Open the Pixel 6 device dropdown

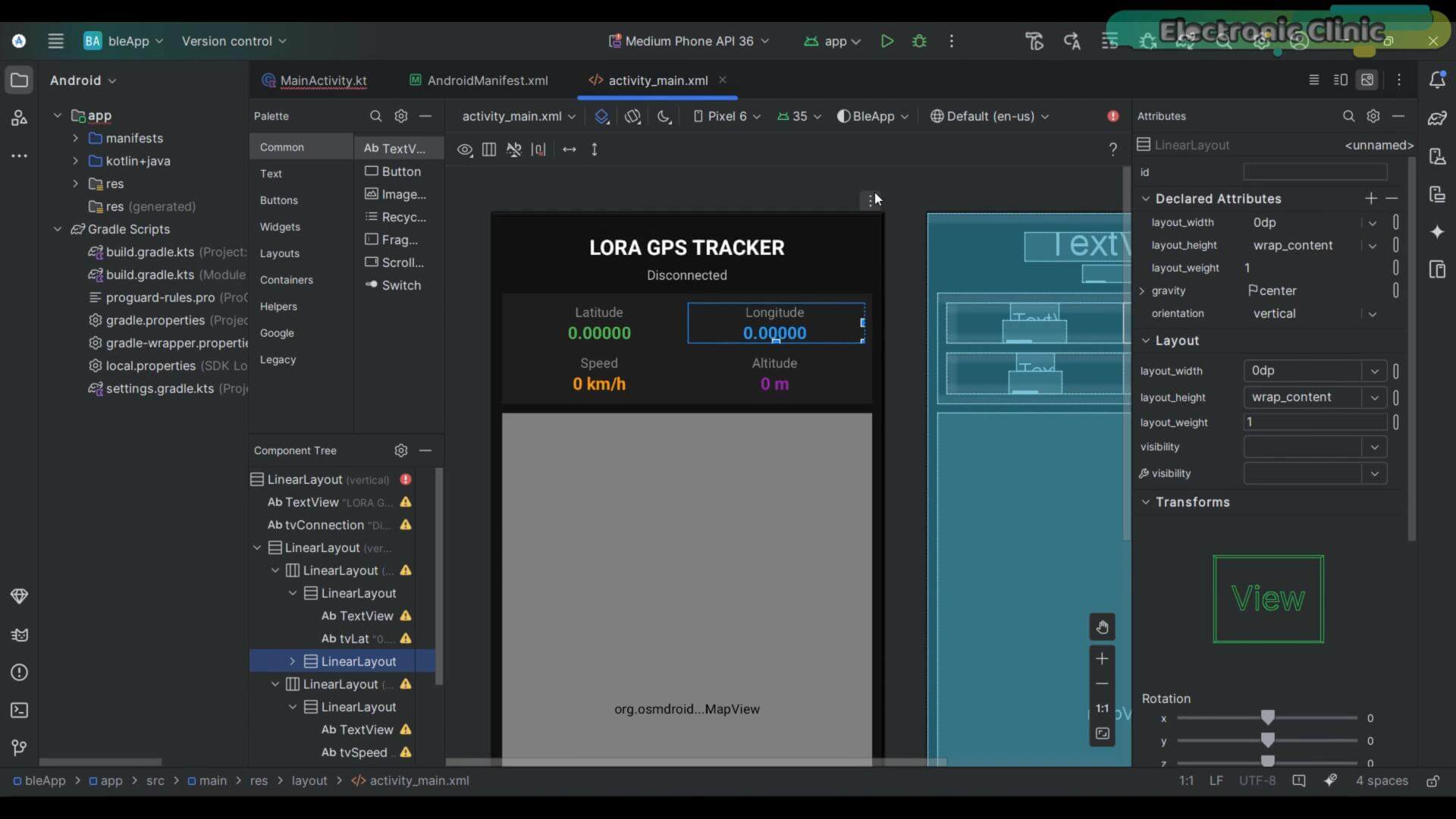click(x=726, y=116)
